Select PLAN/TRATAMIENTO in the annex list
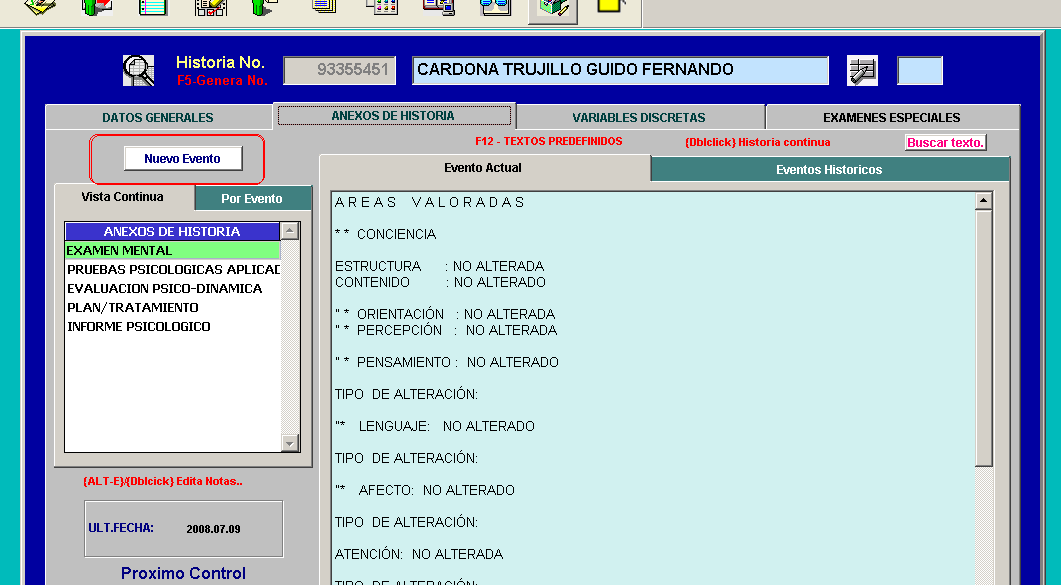Viewport: 1061px width, 585px height. [173, 307]
